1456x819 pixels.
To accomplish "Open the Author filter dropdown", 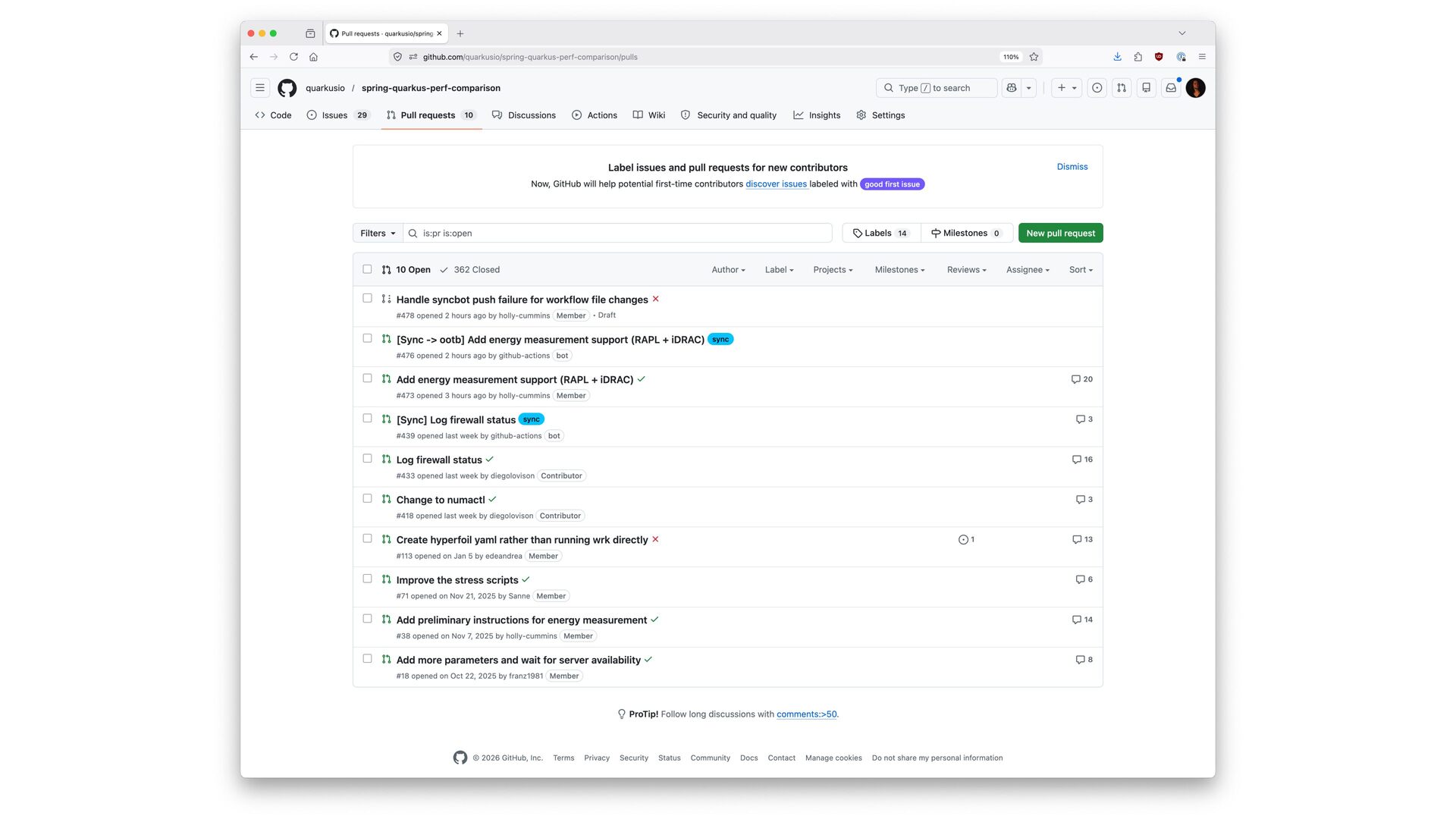I will [x=728, y=270].
